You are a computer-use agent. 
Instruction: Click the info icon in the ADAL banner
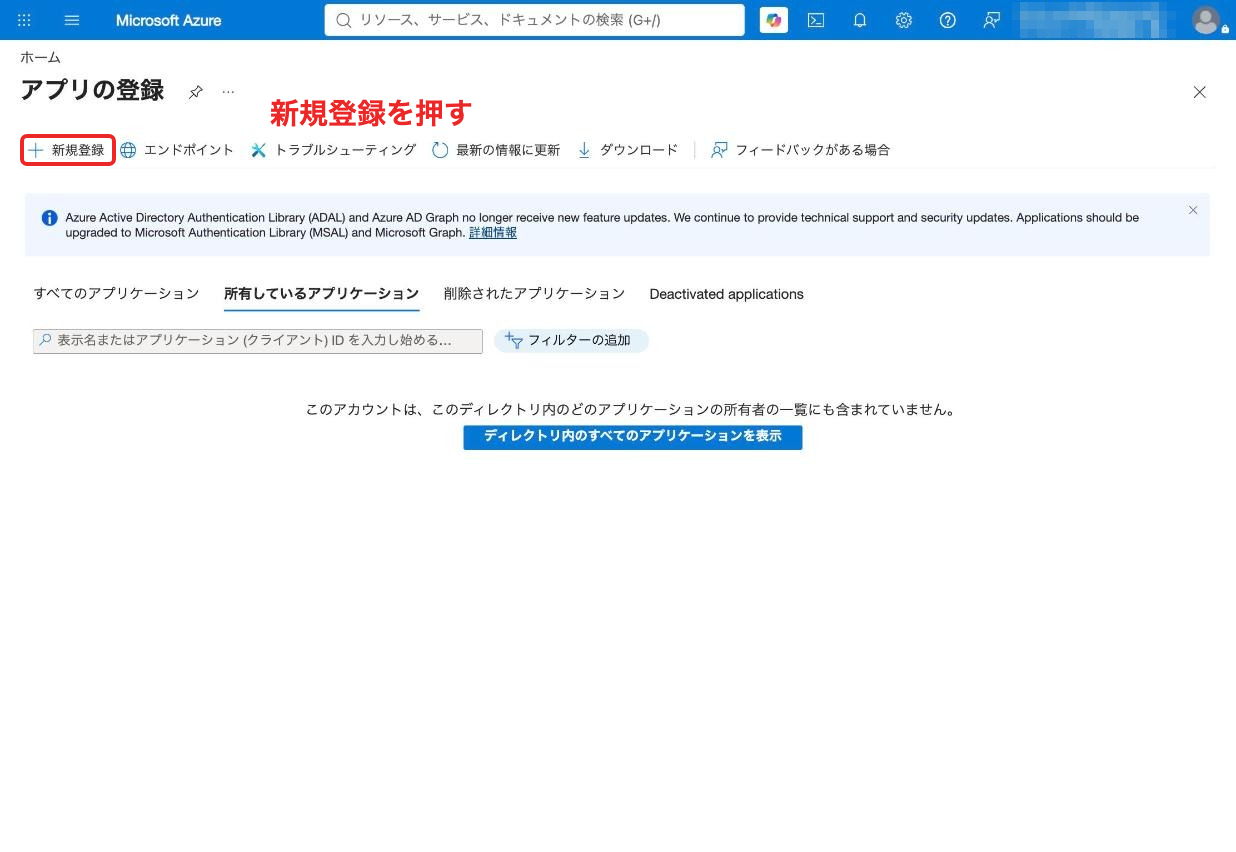(50, 218)
